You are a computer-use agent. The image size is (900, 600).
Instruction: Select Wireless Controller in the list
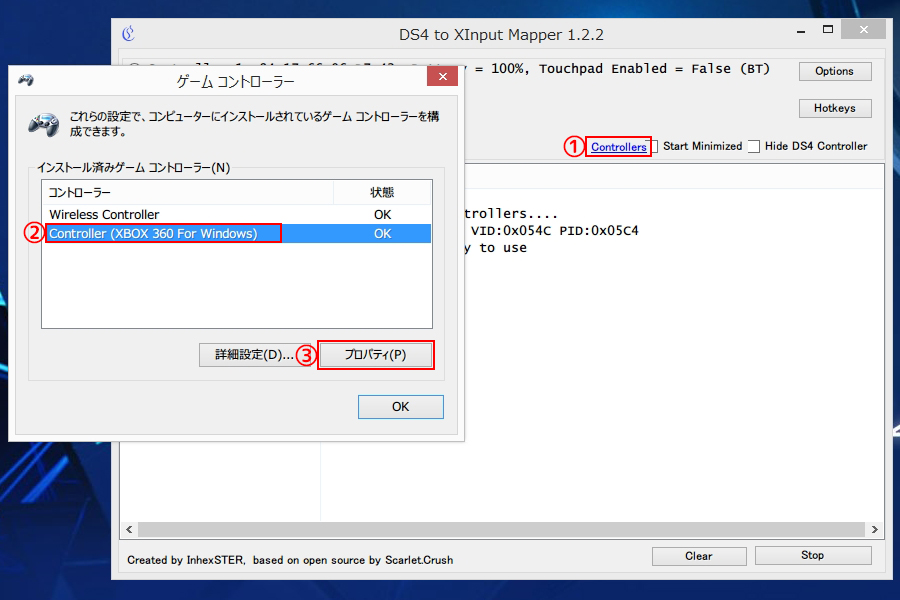point(236,215)
